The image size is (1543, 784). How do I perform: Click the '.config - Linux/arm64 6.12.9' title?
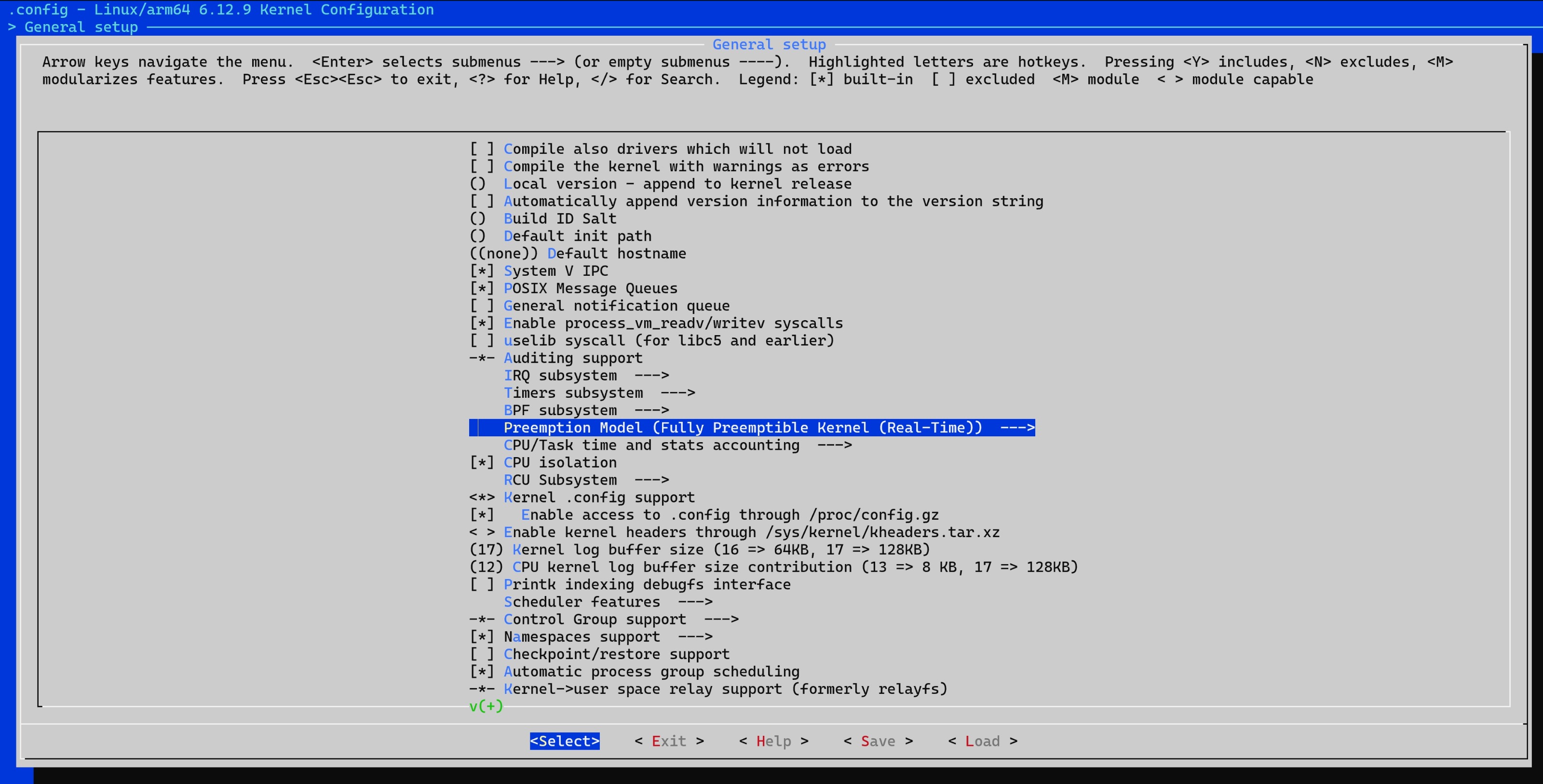[x=221, y=10]
